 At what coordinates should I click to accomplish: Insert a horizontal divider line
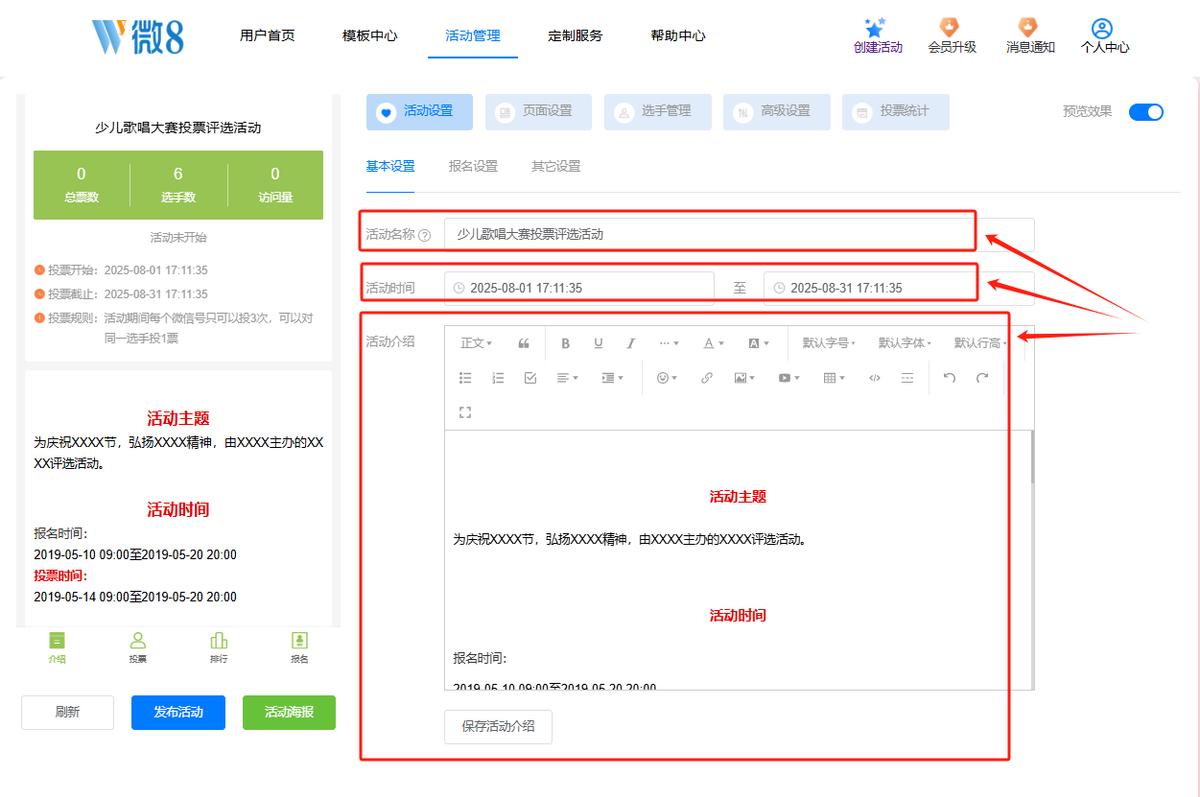click(x=907, y=378)
